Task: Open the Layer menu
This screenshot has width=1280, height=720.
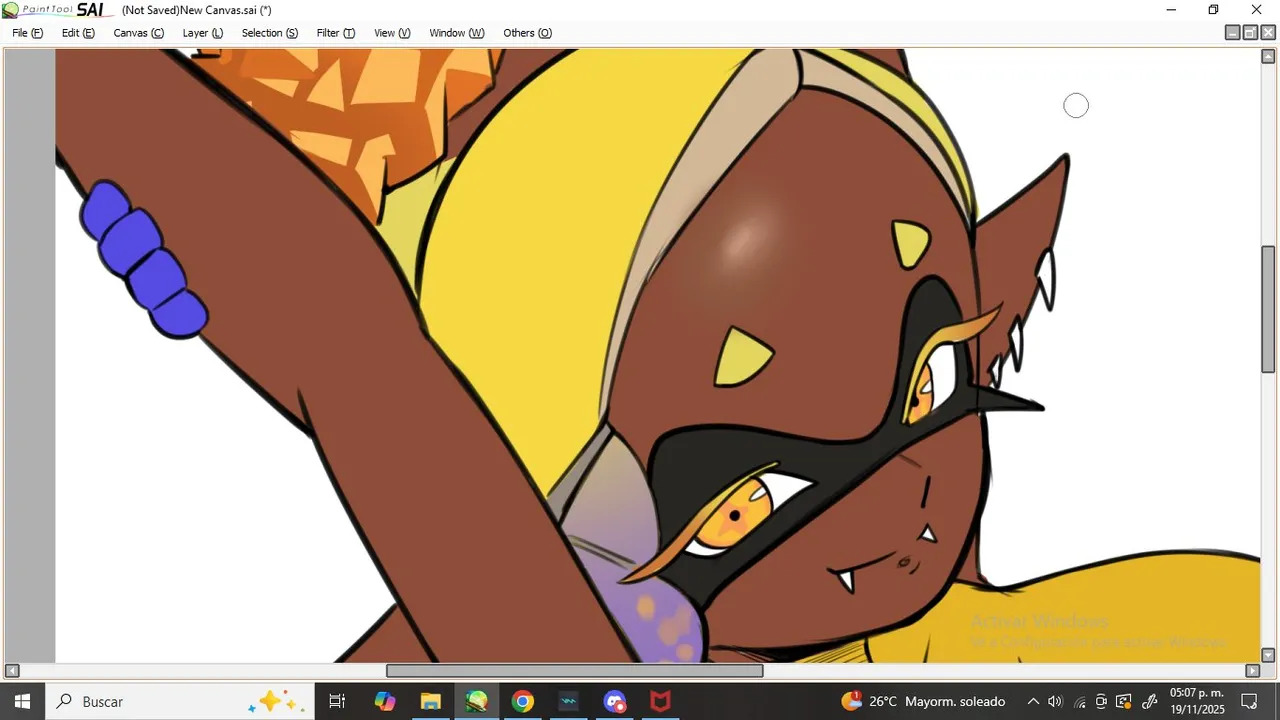Action: tap(202, 33)
